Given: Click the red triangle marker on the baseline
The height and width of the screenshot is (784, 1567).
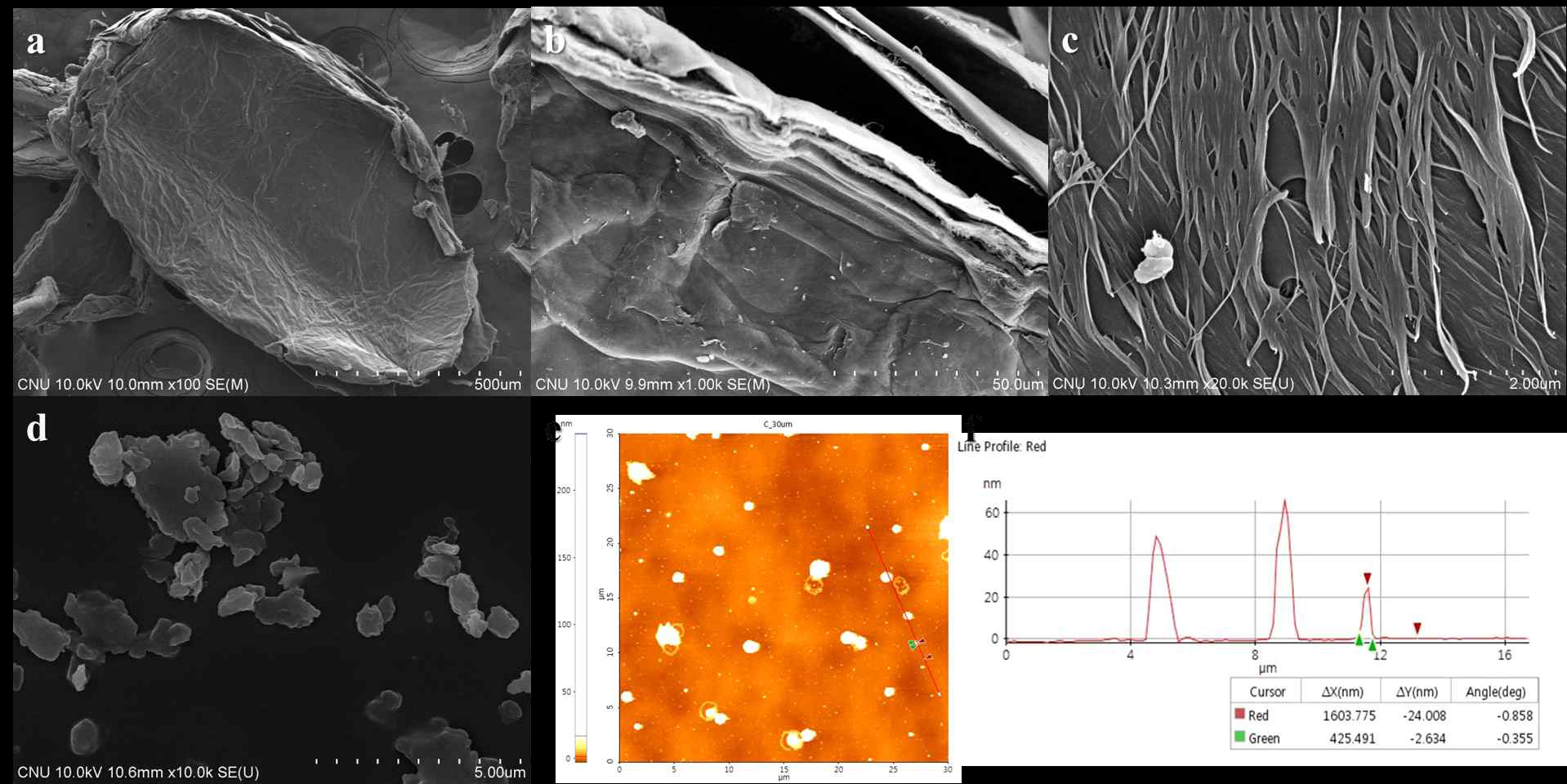Looking at the screenshot, I should coord(1417,628).
